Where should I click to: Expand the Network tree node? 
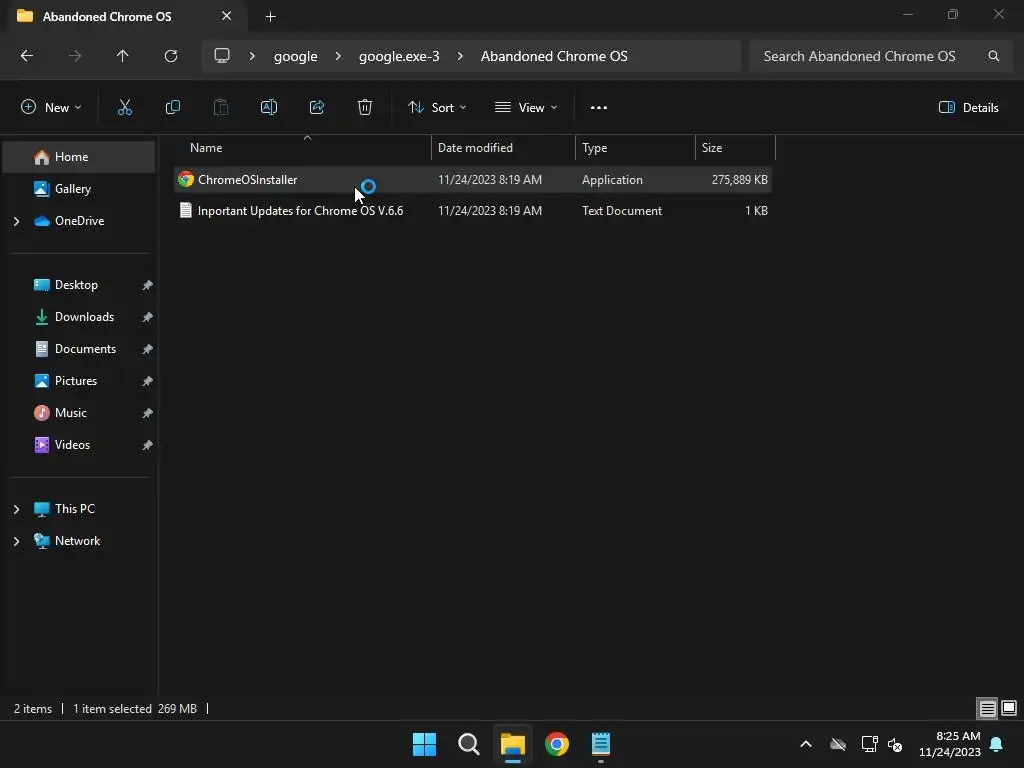click(x=16, y=541)
